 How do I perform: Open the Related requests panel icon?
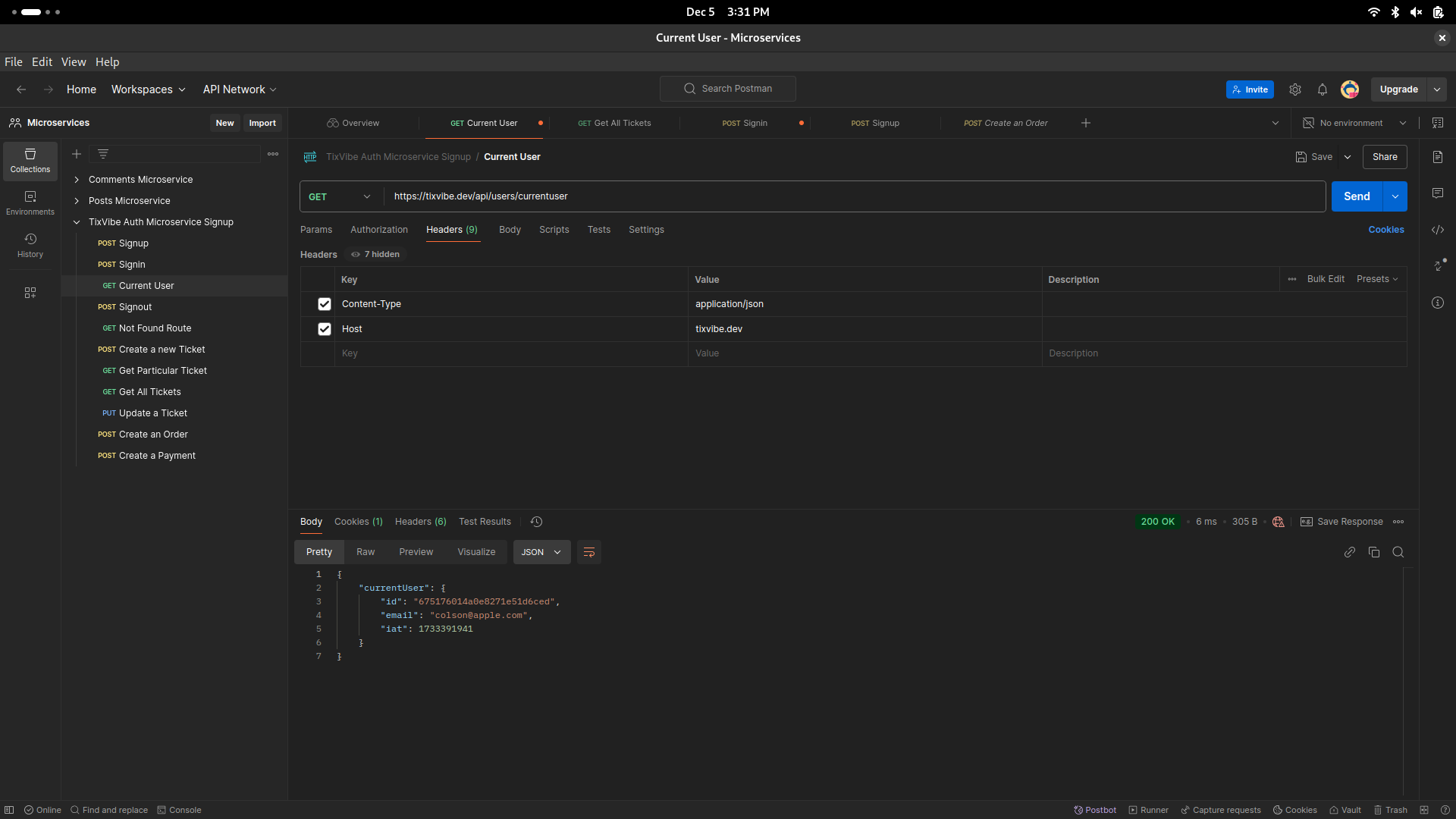1439,265
